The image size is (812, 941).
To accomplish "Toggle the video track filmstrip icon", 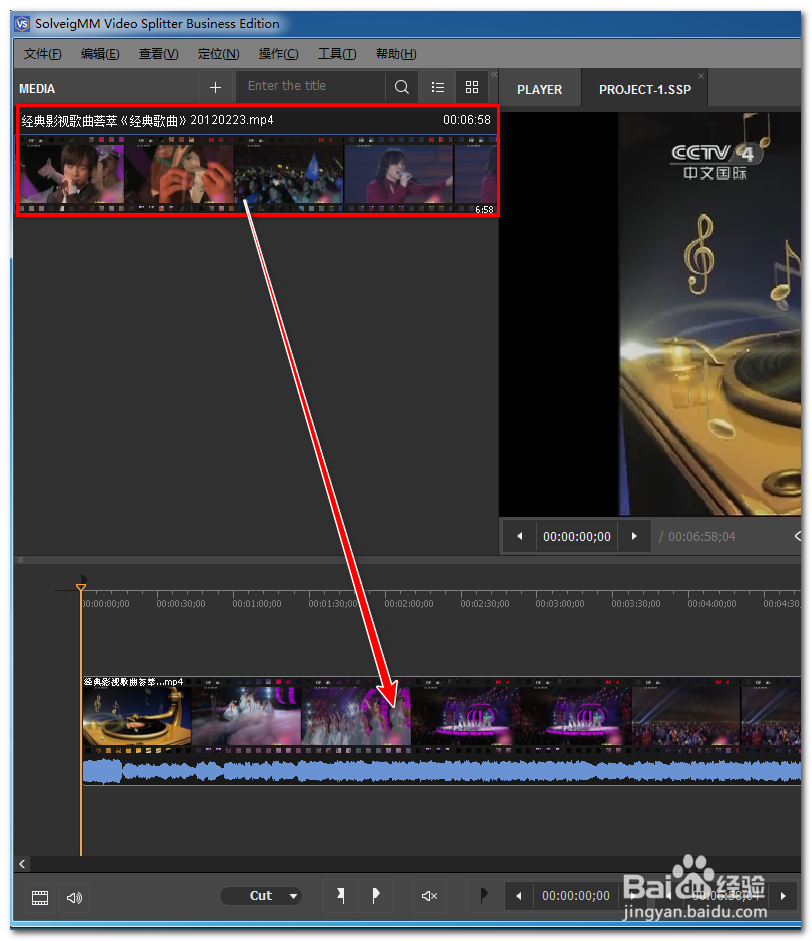I will point(40,898).
